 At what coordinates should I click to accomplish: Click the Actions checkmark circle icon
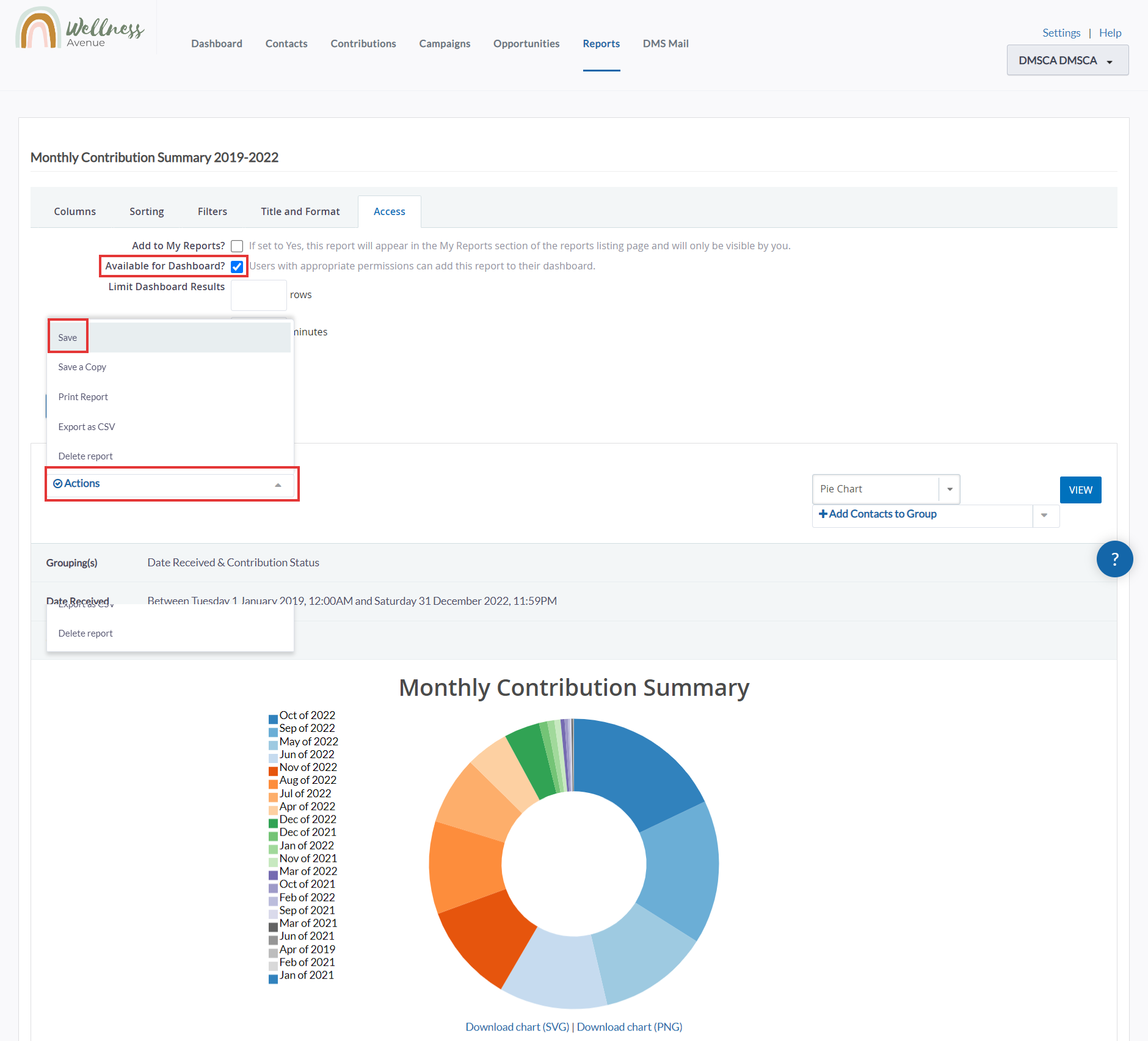pos(58,484)
